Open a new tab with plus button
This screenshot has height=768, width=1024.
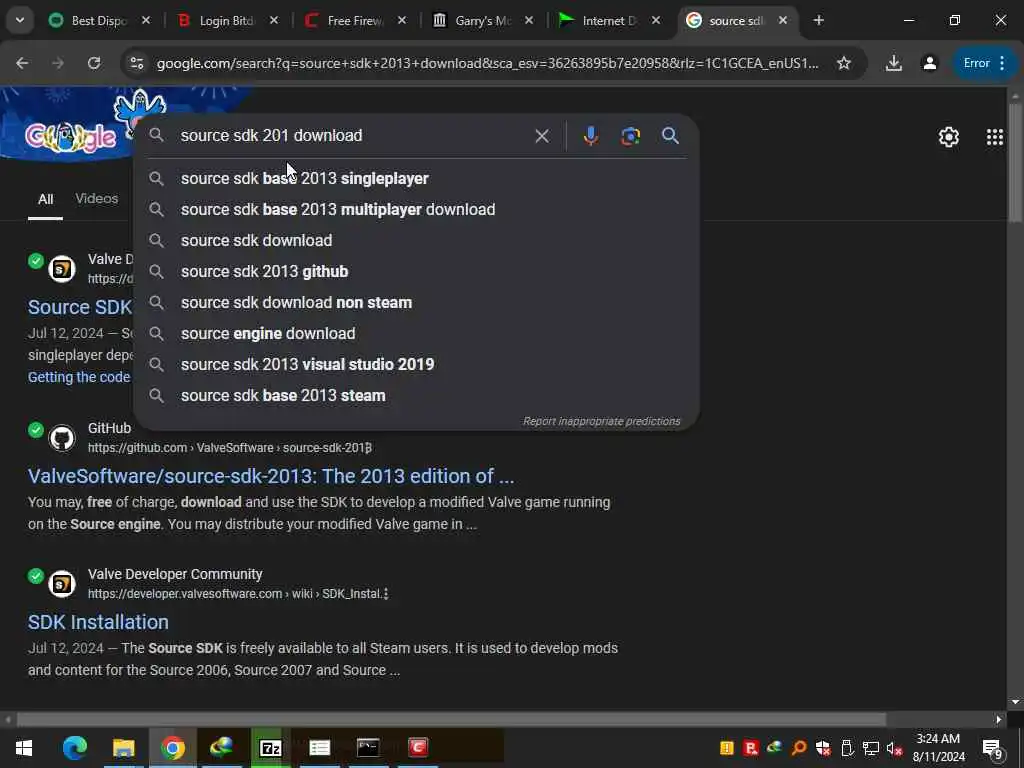(818, 21)
